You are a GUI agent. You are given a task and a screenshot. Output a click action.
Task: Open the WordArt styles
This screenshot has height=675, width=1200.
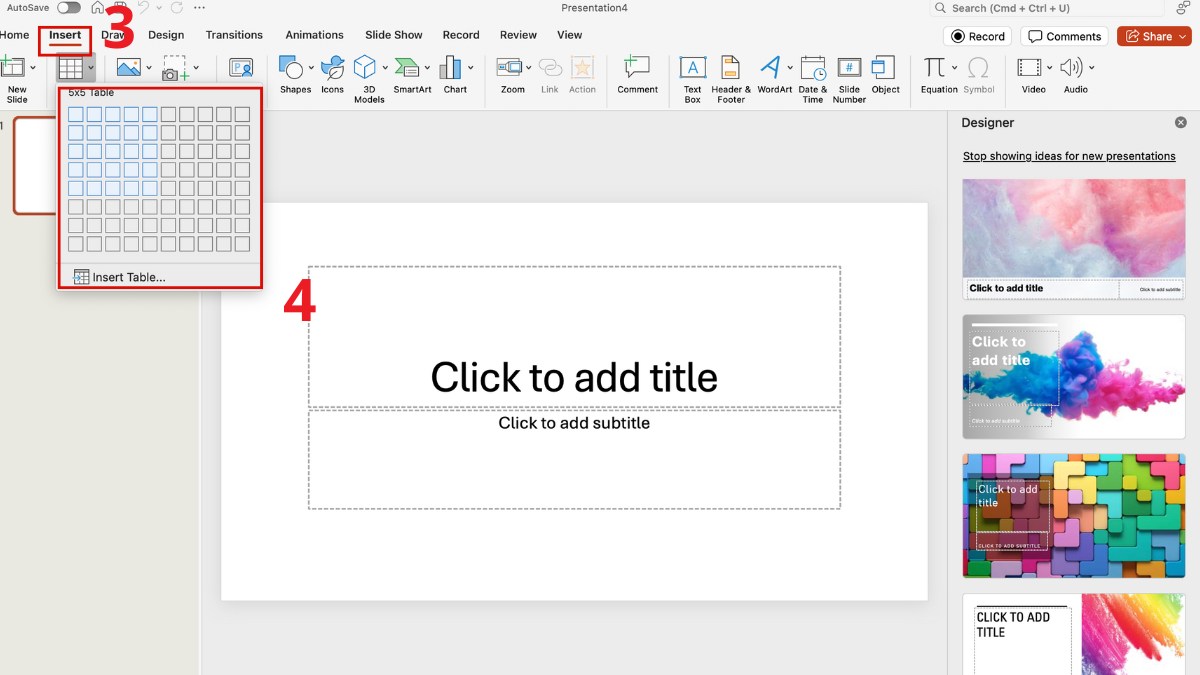coord(770,68)
